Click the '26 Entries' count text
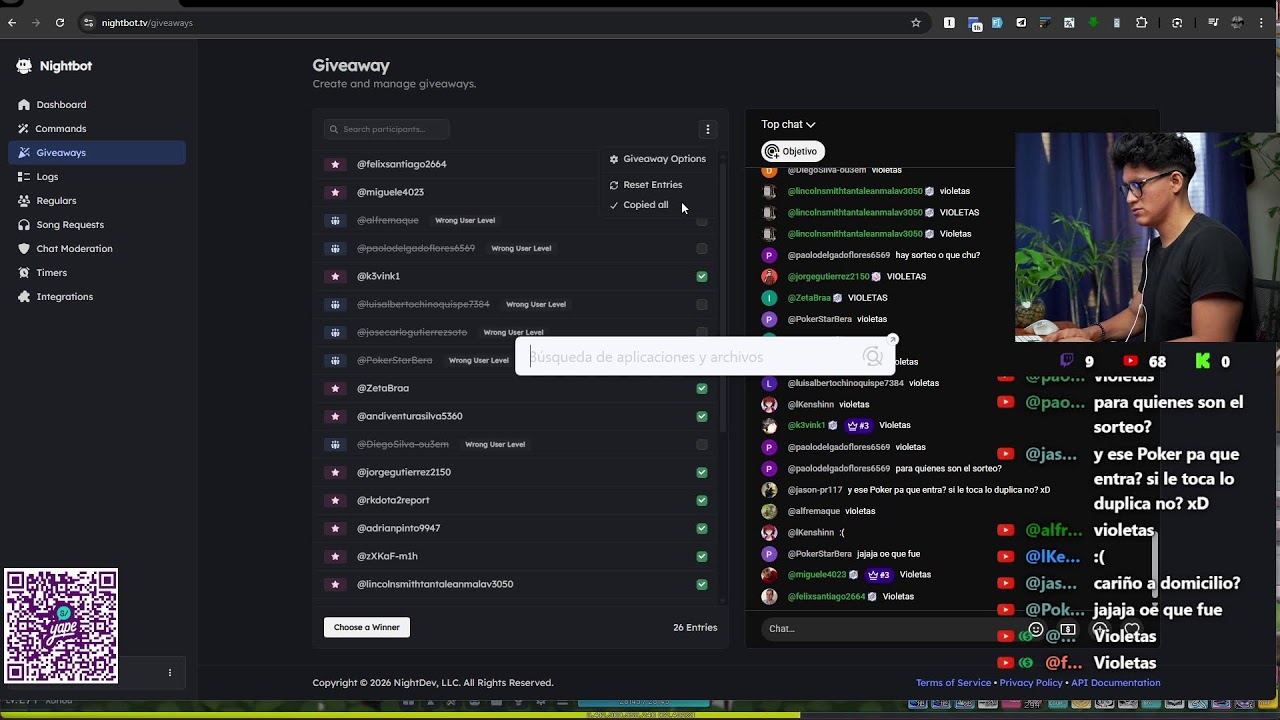Image resolution: width=1280 pixels, height=720 pixels. coord(695,628)
